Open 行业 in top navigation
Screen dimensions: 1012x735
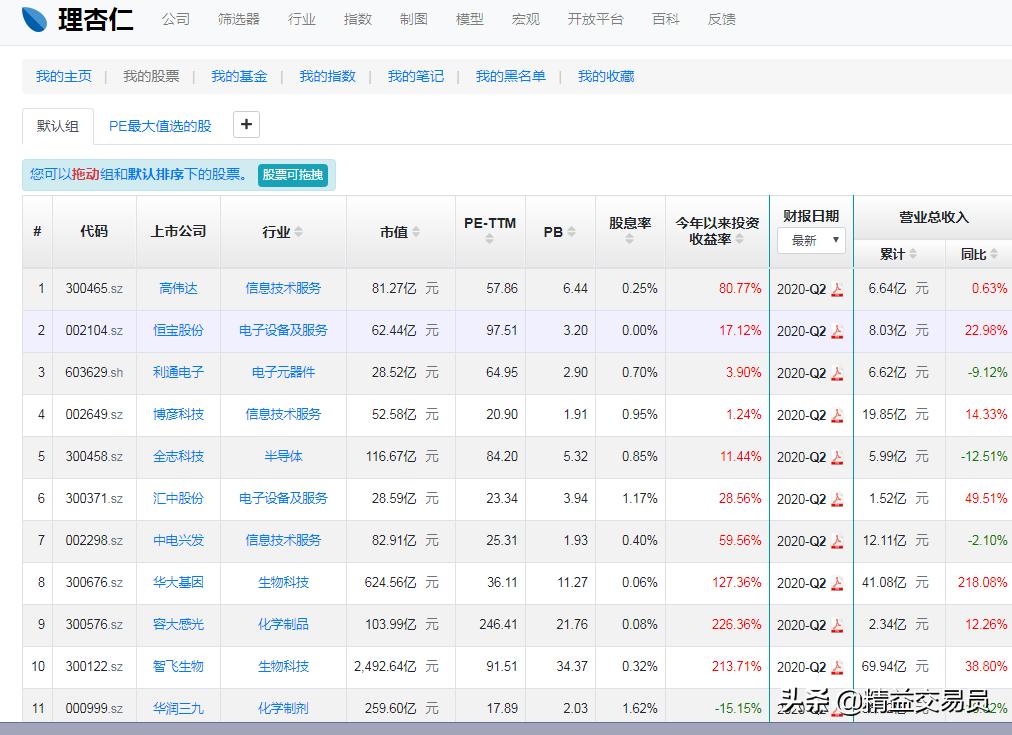[x=301, y=19]
